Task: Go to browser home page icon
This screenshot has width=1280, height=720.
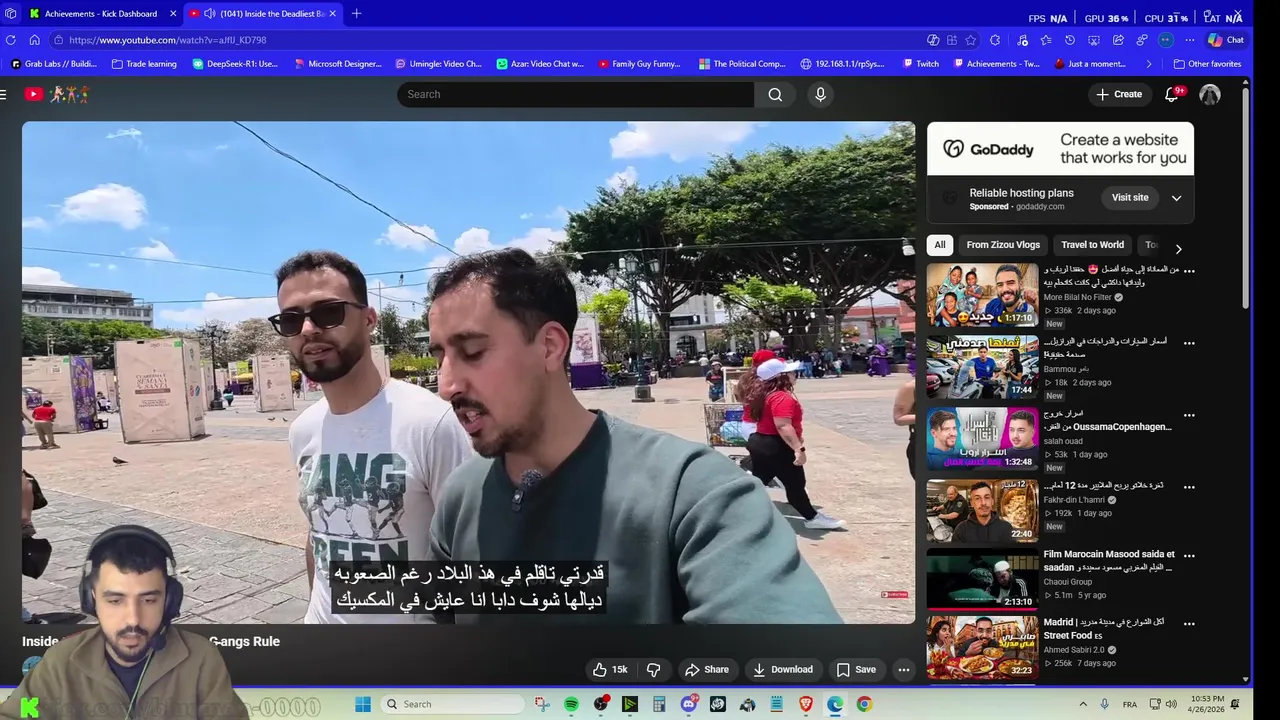Action: pos(34,40)
